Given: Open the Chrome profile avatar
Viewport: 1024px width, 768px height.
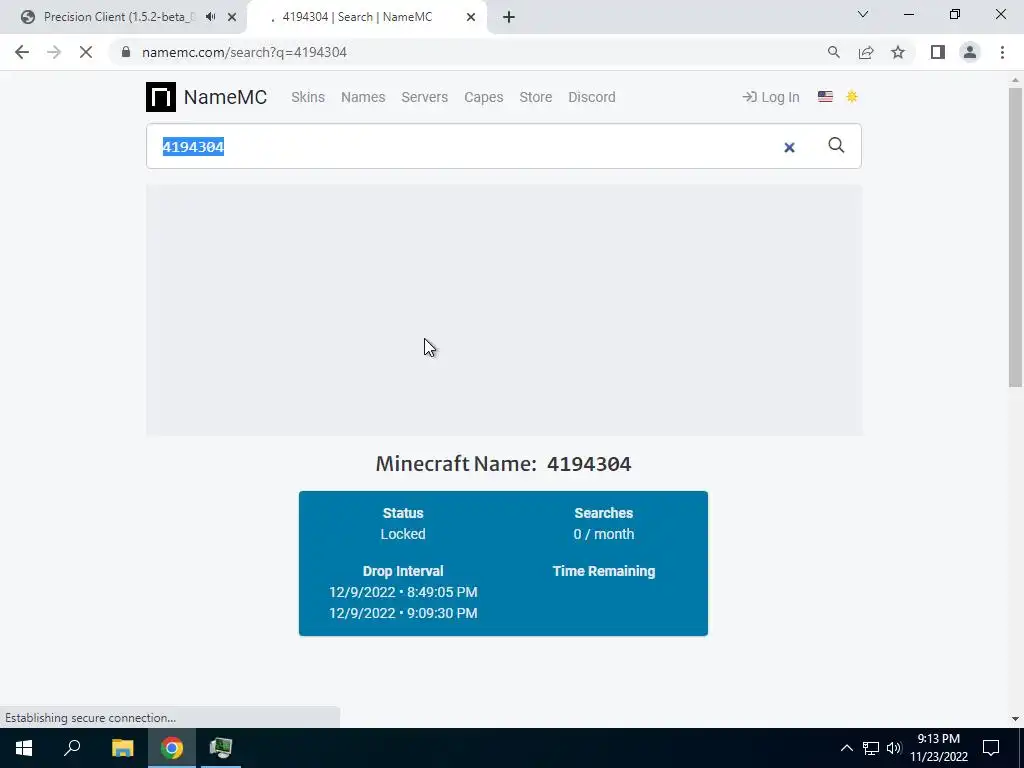Looking at the screenshot, I should point(970,52).
